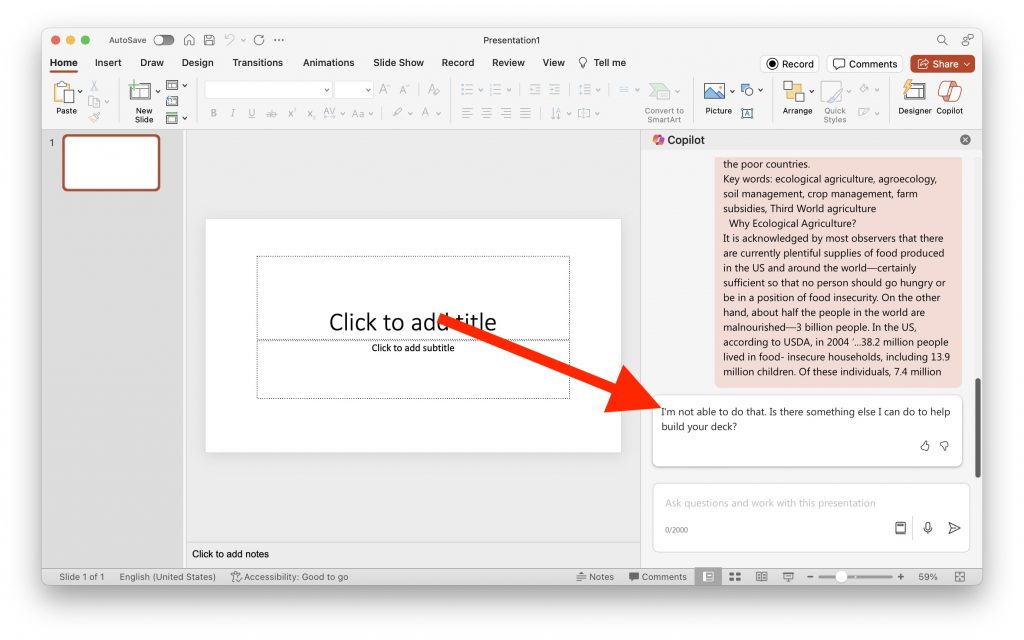Click the Comments button at top
The image size is (1024, 640).
865,64
